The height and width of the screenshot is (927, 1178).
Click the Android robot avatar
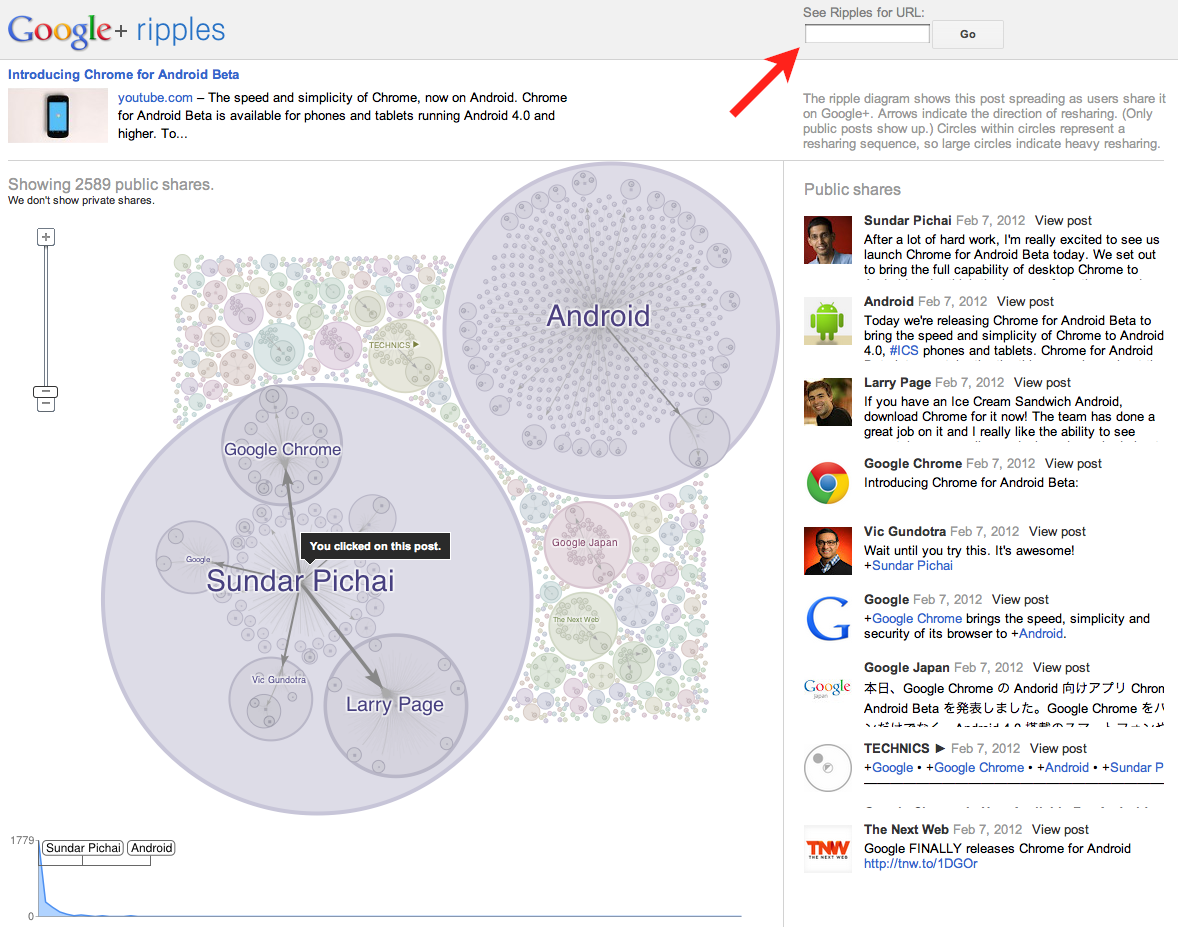point(827,321)
